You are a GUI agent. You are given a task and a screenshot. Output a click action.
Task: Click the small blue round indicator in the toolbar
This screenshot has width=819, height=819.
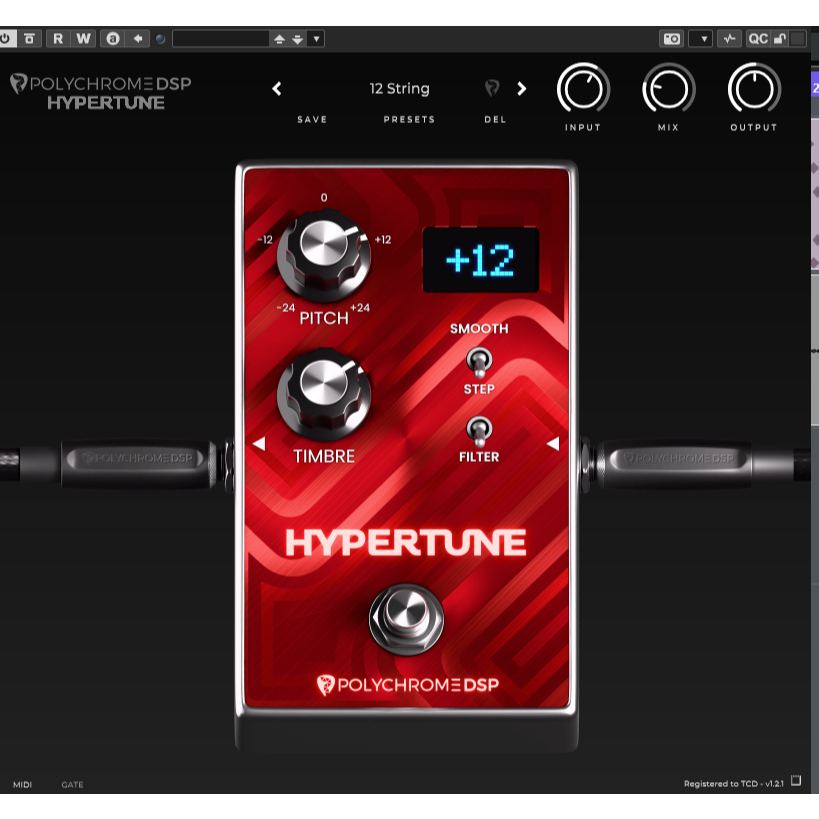point(160,39)
